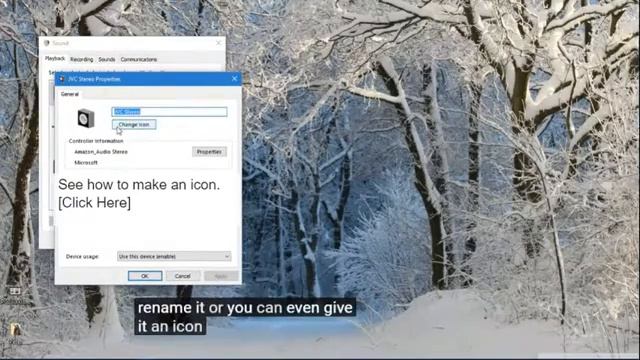Image resolution: width=640 pixels, height=360 pixels.
Task: Select the device name text field
Action: tap(169, 111)
